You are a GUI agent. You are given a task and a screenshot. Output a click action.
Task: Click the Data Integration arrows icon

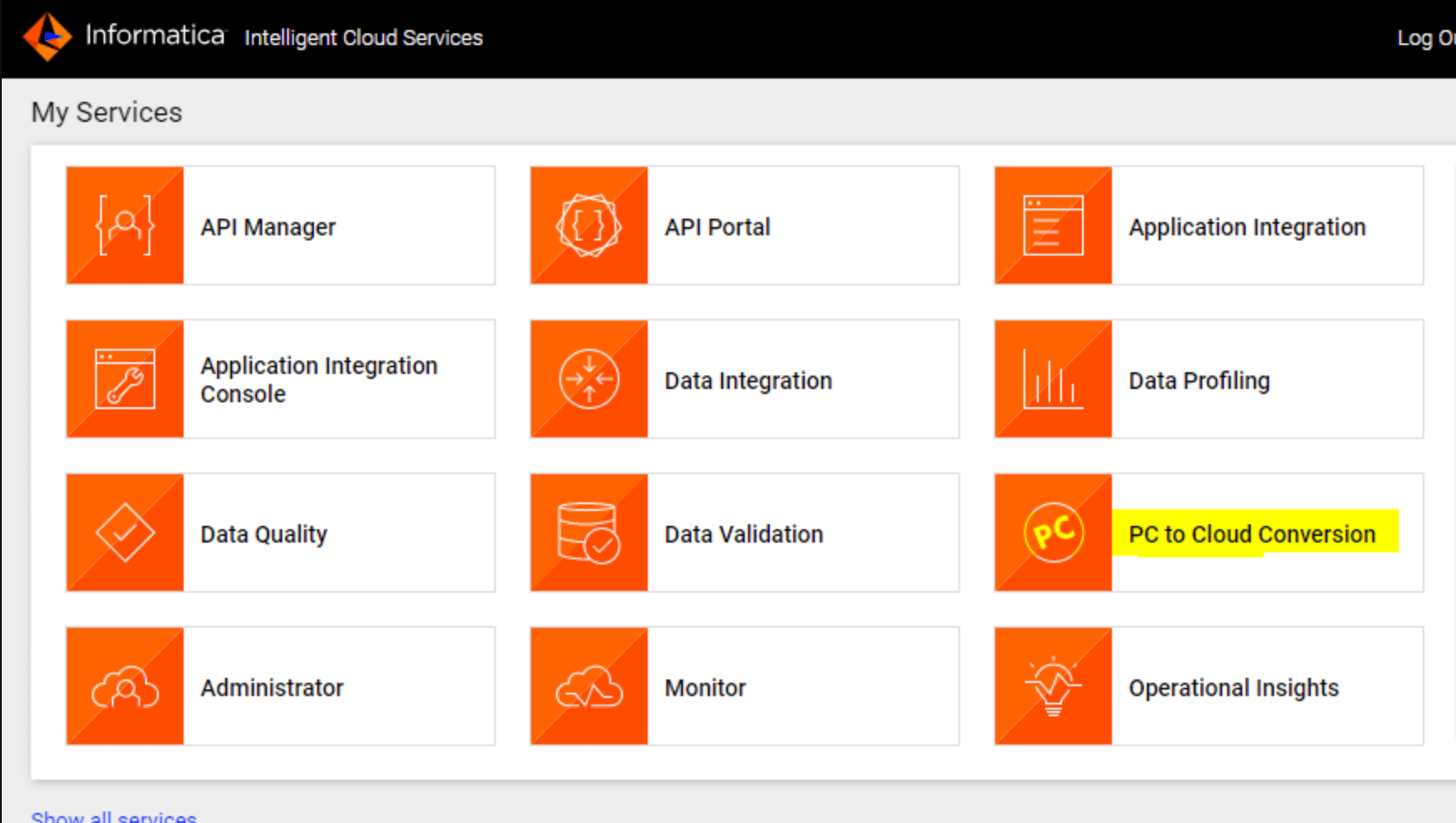click(589, 379)
